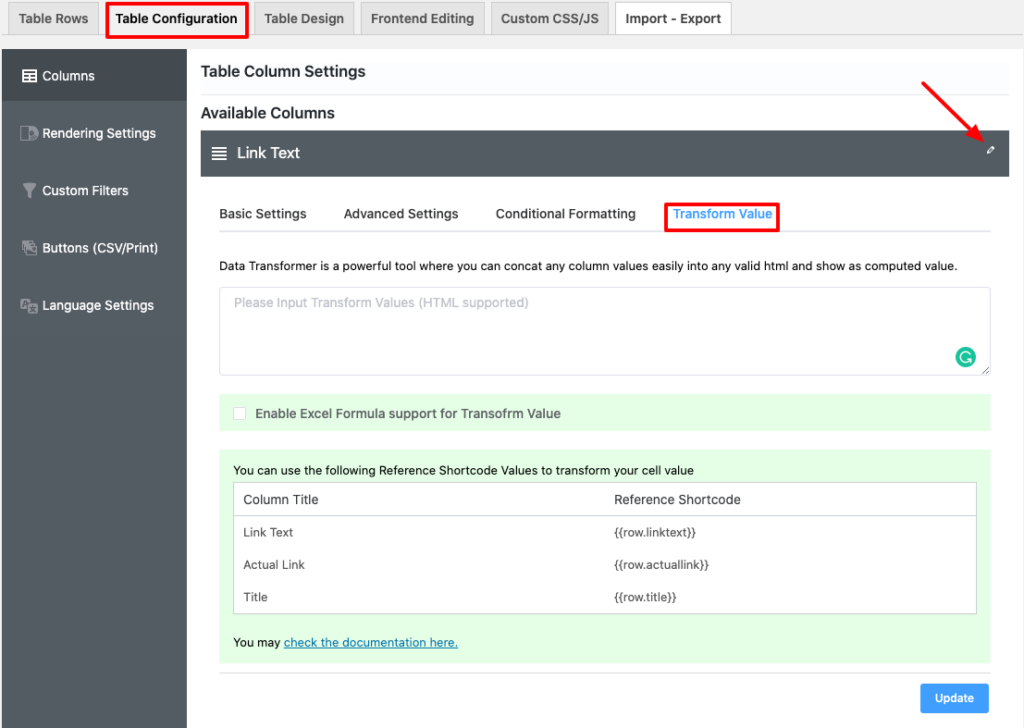Open the Advanced Settings sub-tab
This screenshot has width=1024, height=728.
pyautogui.click(x=401, y=214)
